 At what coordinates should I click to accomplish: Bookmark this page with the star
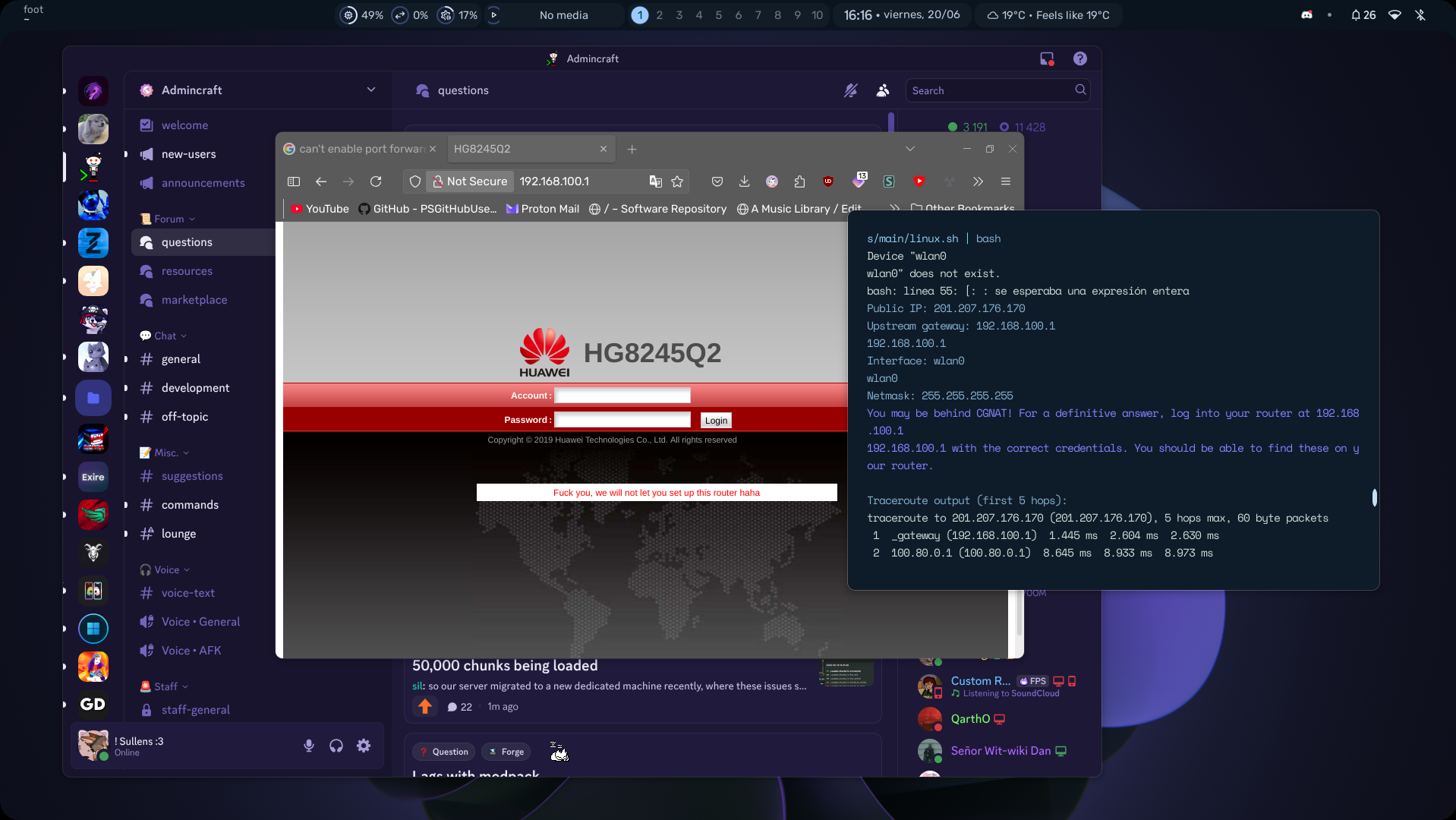click(x=677, y=181)
